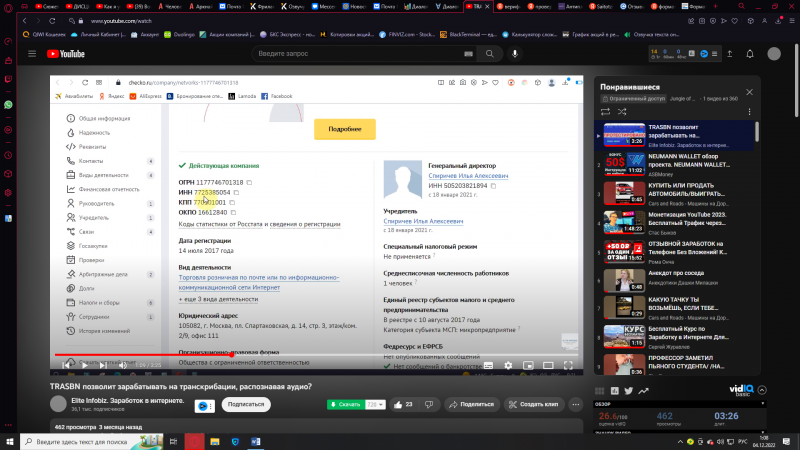
Task: Open Windows Start menu
Action: coord(10,441)
